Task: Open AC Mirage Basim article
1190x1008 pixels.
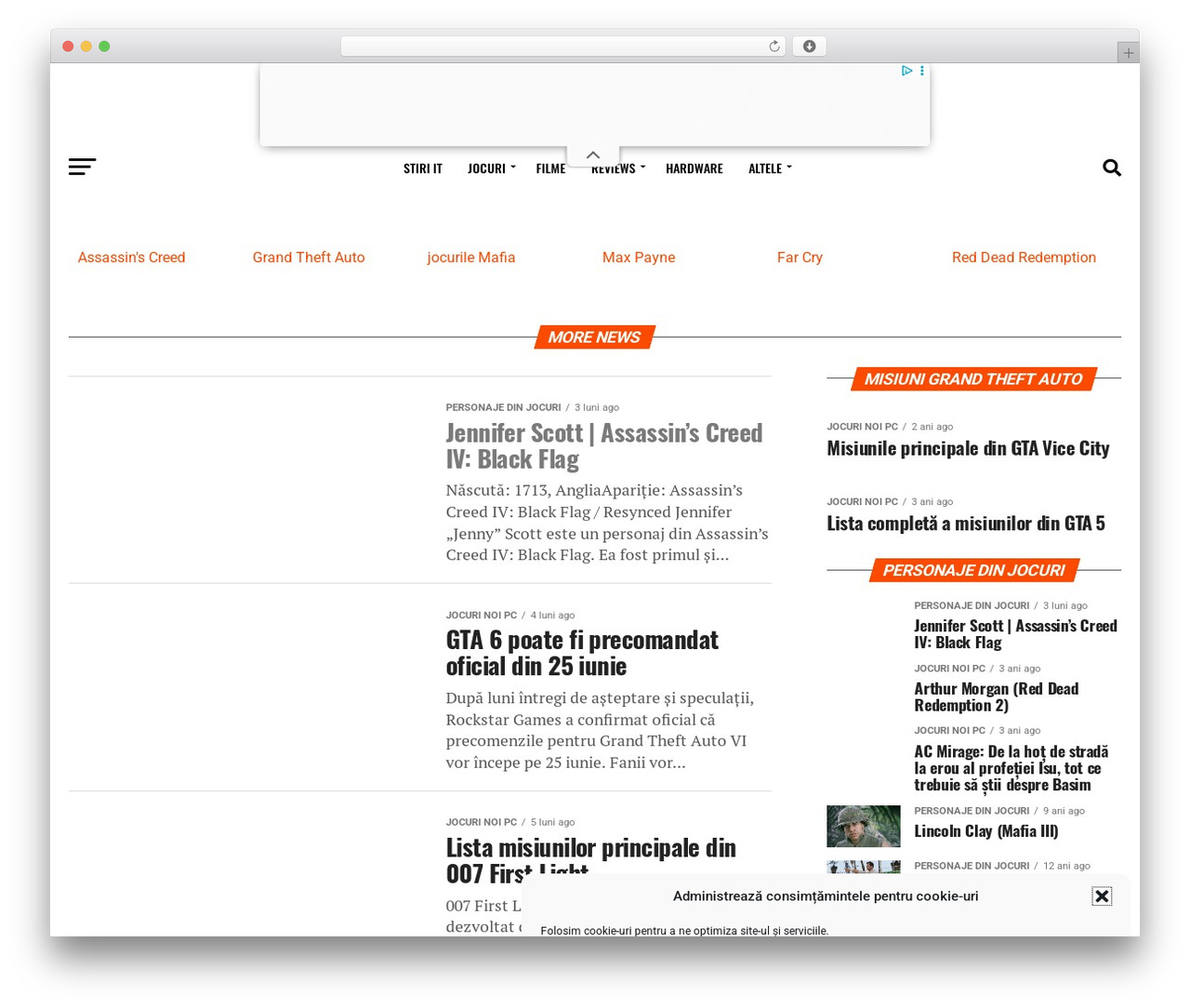Action: [x=1011, y=768]
